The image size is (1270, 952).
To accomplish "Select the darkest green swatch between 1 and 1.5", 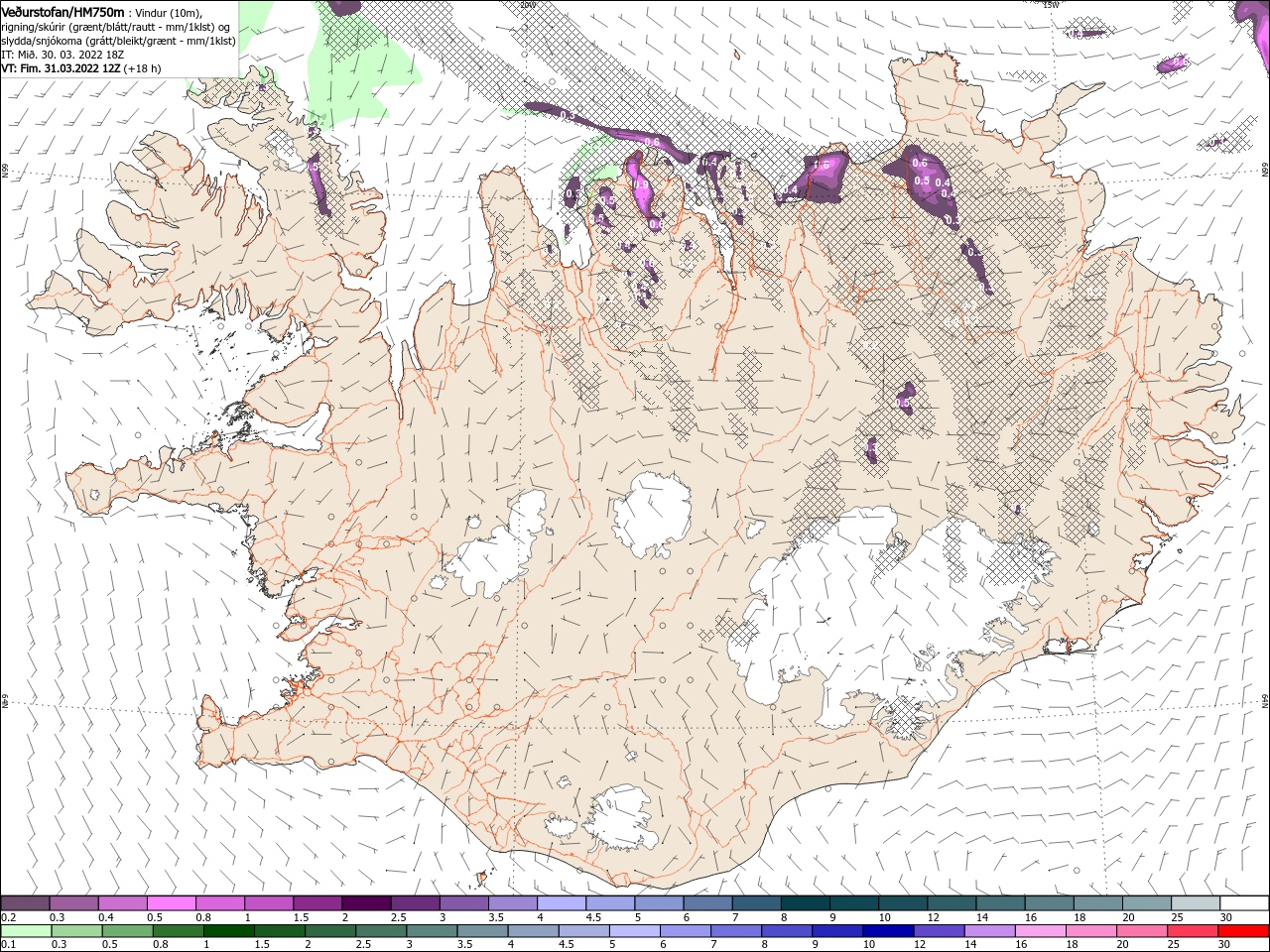I will [228, 930].
